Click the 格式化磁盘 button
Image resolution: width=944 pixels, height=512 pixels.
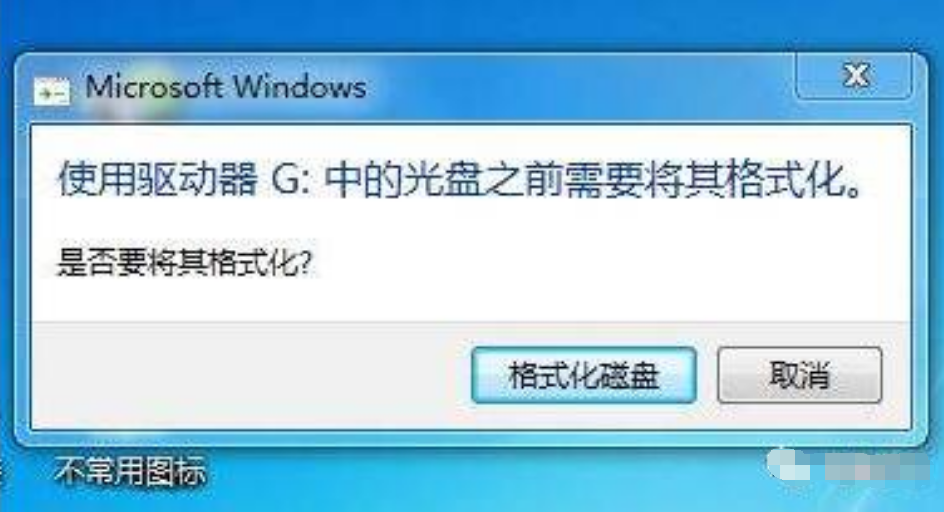point(583,375)
